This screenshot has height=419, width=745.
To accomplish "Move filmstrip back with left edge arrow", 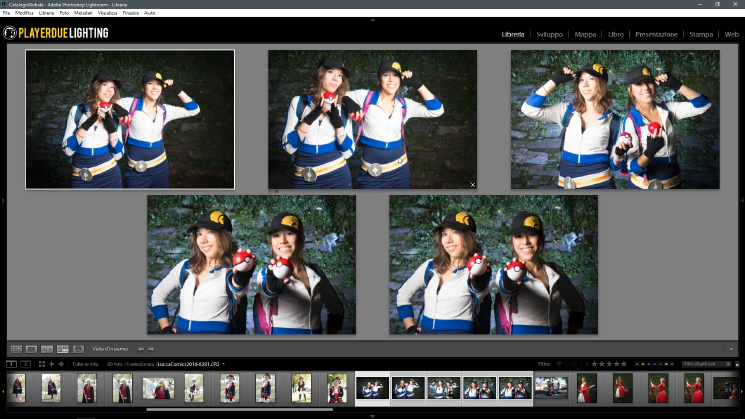I will [3, 392].
